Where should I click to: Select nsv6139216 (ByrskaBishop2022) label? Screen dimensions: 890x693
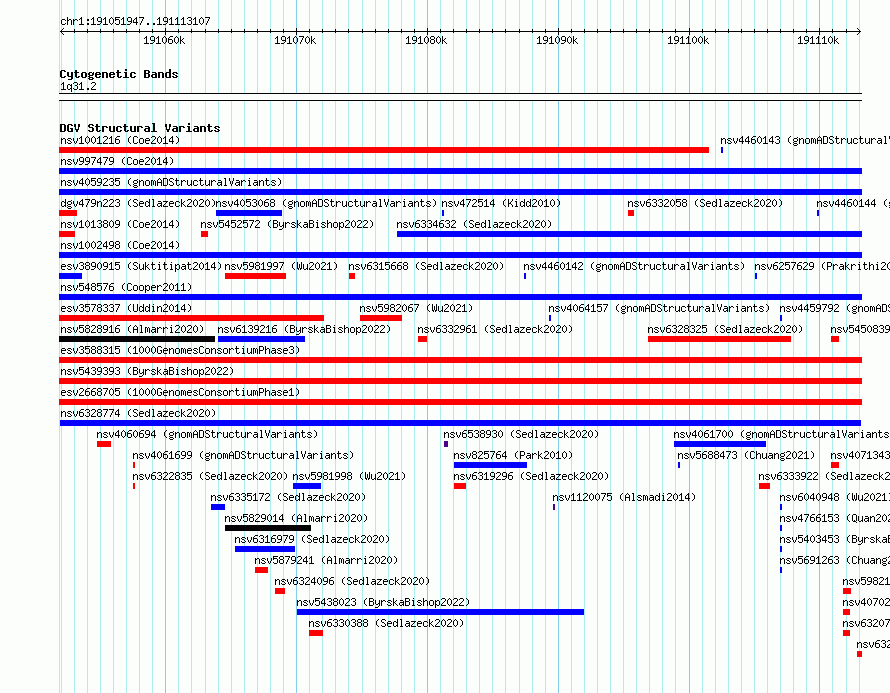click(x=304, y=329)
